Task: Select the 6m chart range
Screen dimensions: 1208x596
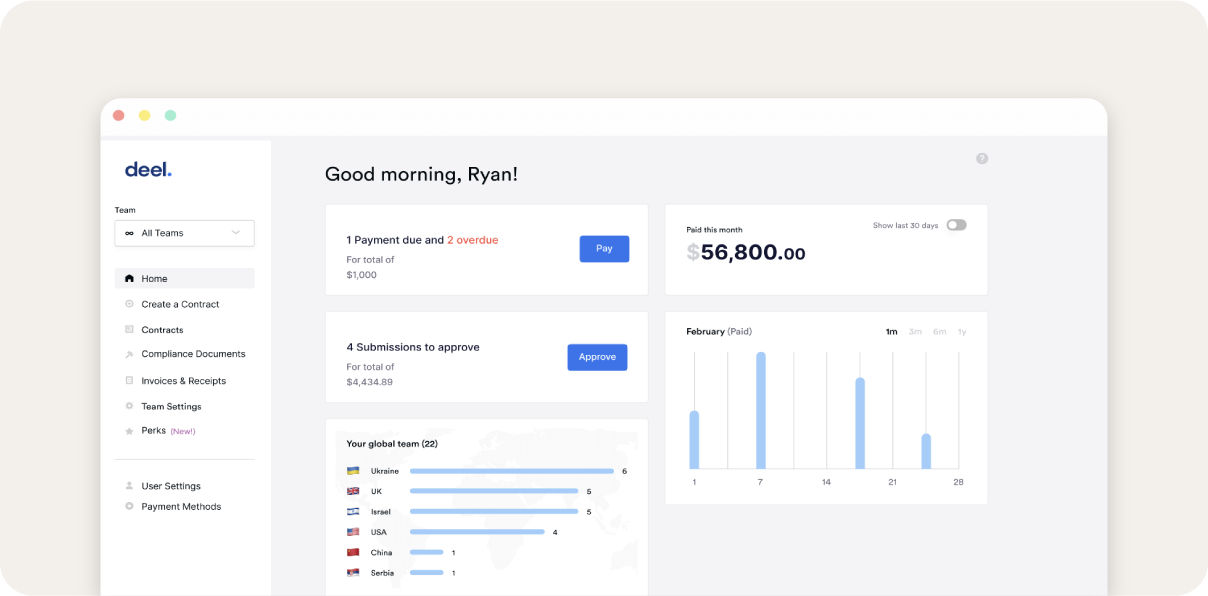Action: pyautogui.click(x=938, y=331)
